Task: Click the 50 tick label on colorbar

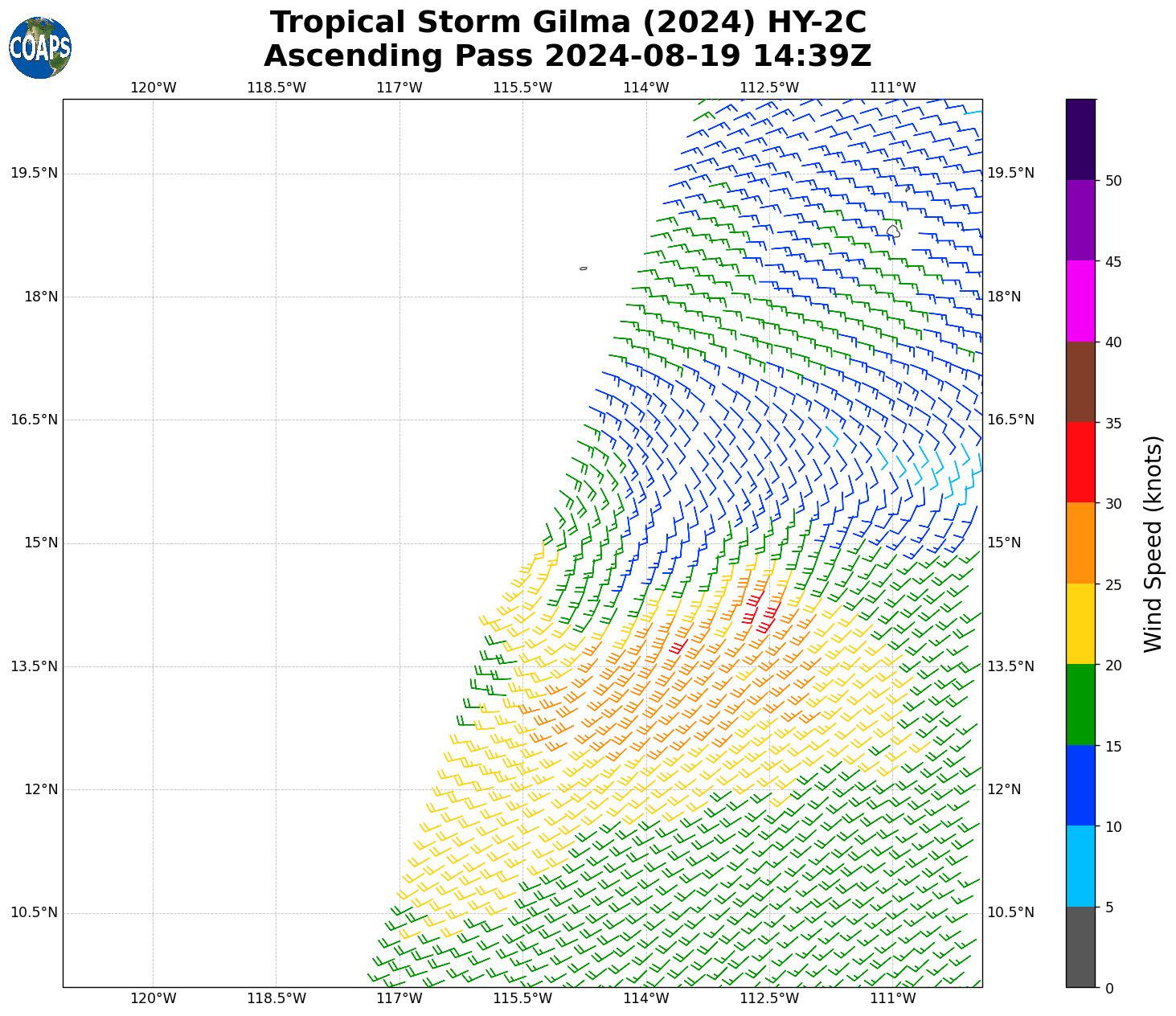Action: pos(1113,181)
